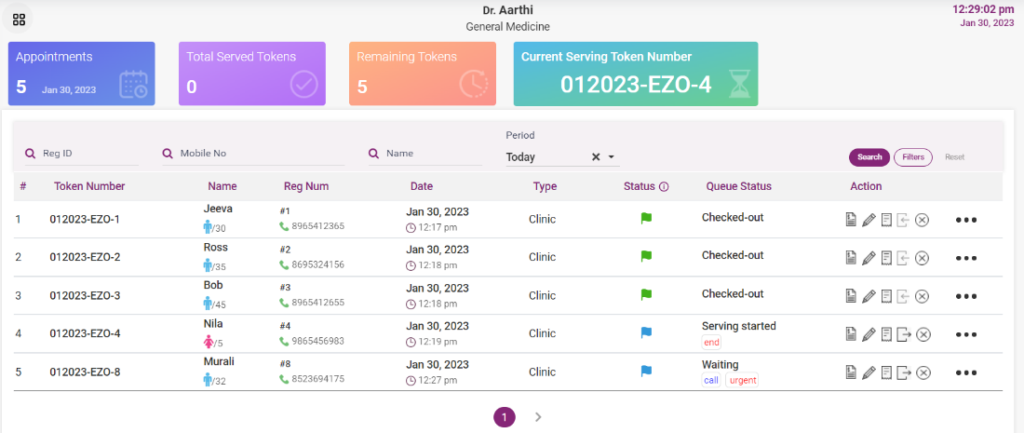This screenshot has width=1024, height=433.
Task: Open the Filters button
Action: click(x=912, y=157)
